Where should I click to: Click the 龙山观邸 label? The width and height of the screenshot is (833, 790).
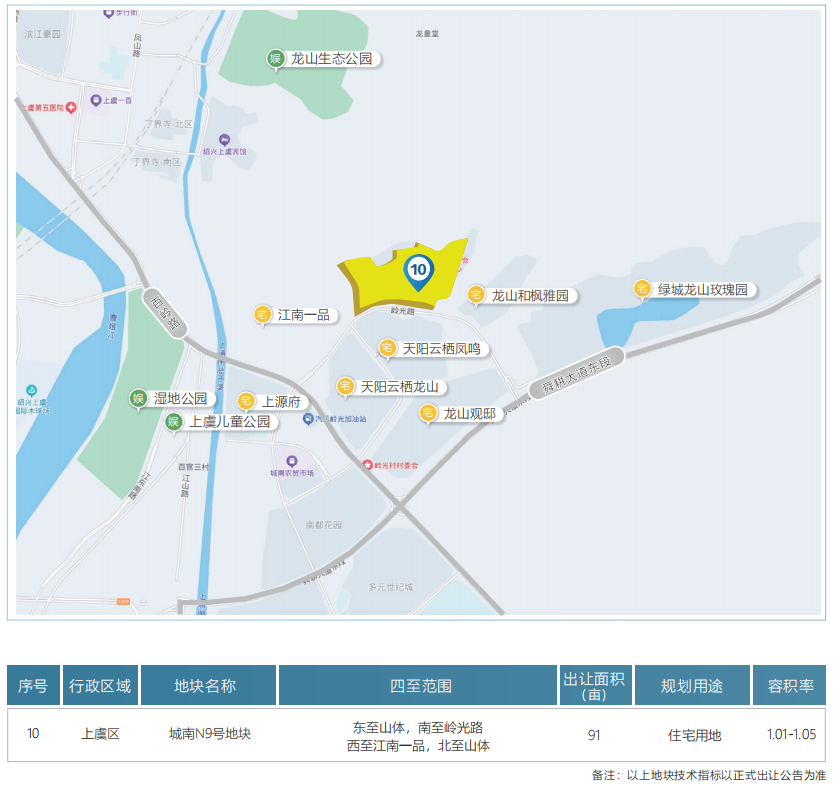coord(470,413)
